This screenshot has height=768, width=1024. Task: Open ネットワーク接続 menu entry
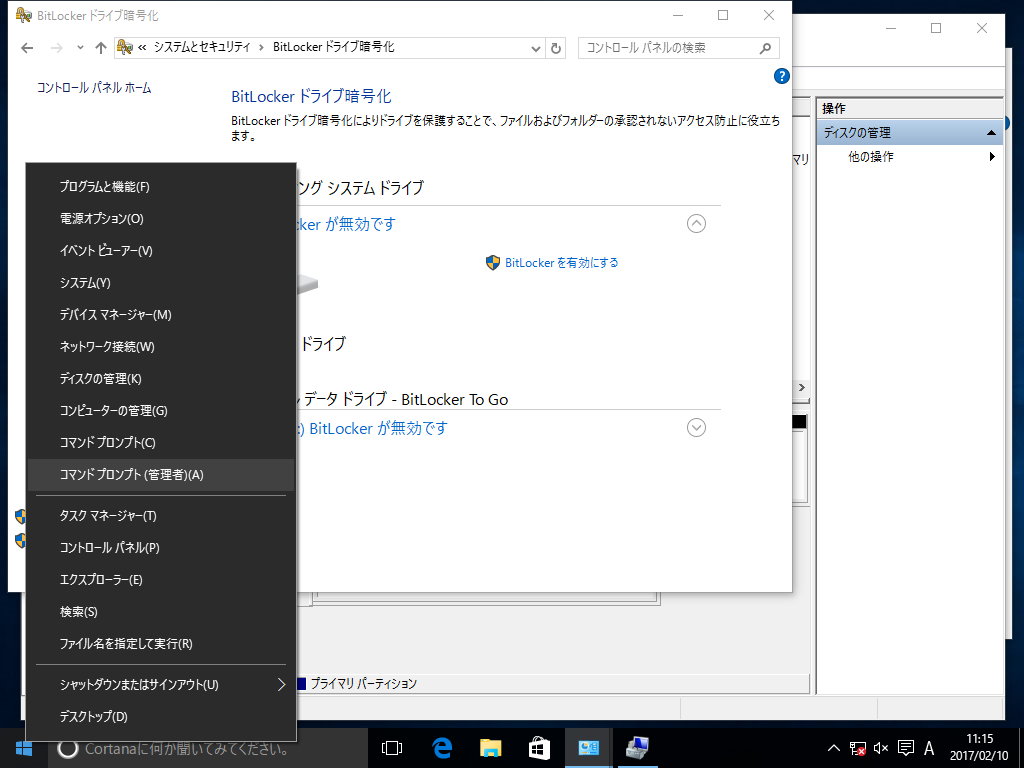click(x=161, y=347)
